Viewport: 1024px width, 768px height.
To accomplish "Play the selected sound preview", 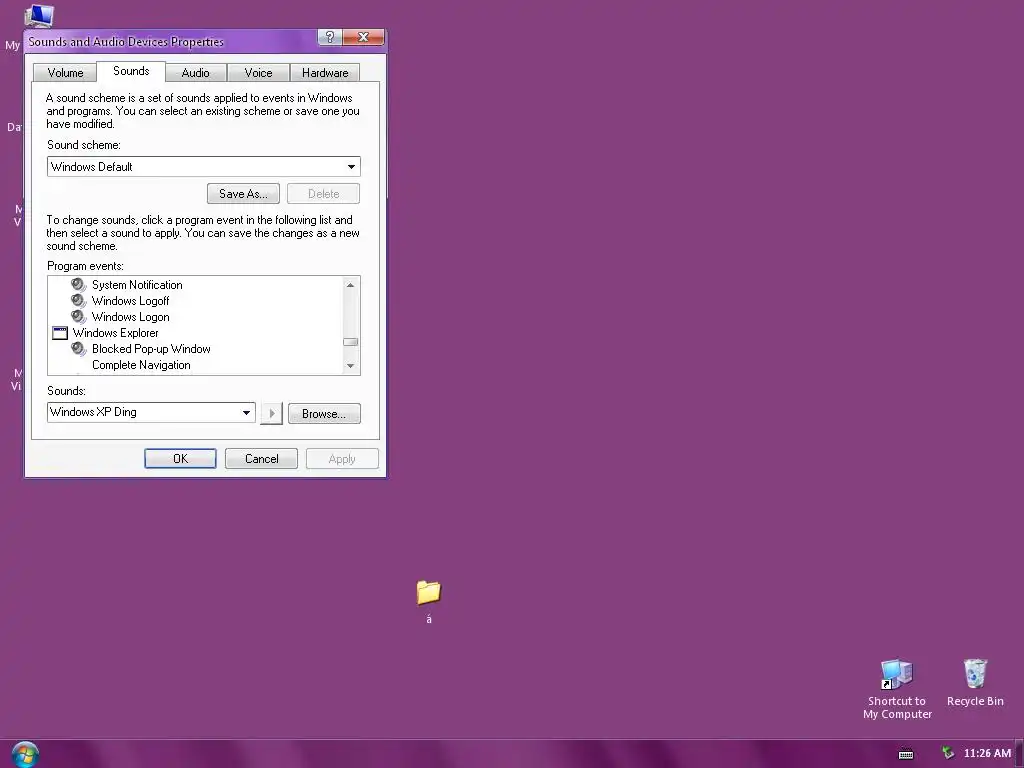I will [272, 413].
